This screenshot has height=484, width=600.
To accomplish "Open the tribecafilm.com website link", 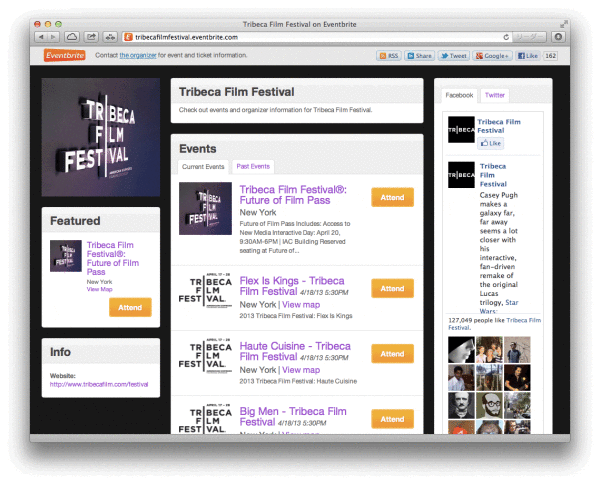I will coord(99,384).
